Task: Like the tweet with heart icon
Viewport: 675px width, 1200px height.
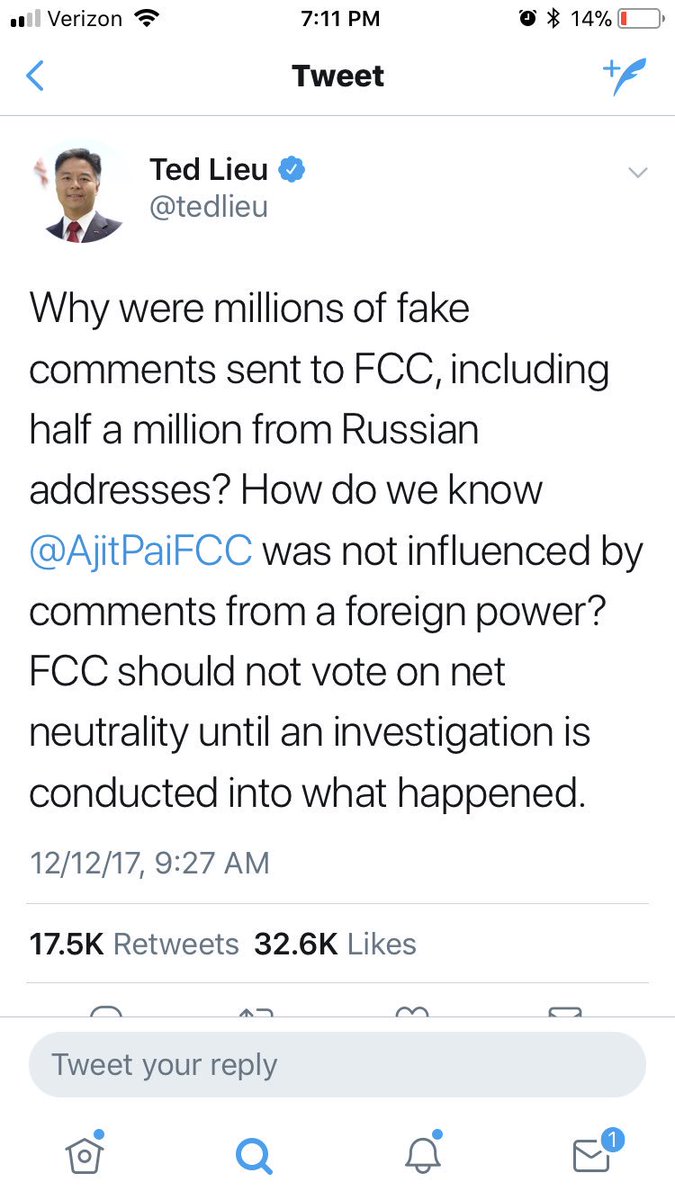Action: (x=411, y=1013)
